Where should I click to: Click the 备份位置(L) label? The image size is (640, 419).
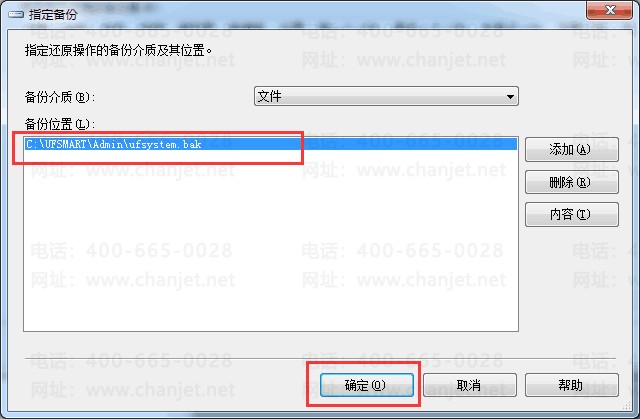(60, 124)
